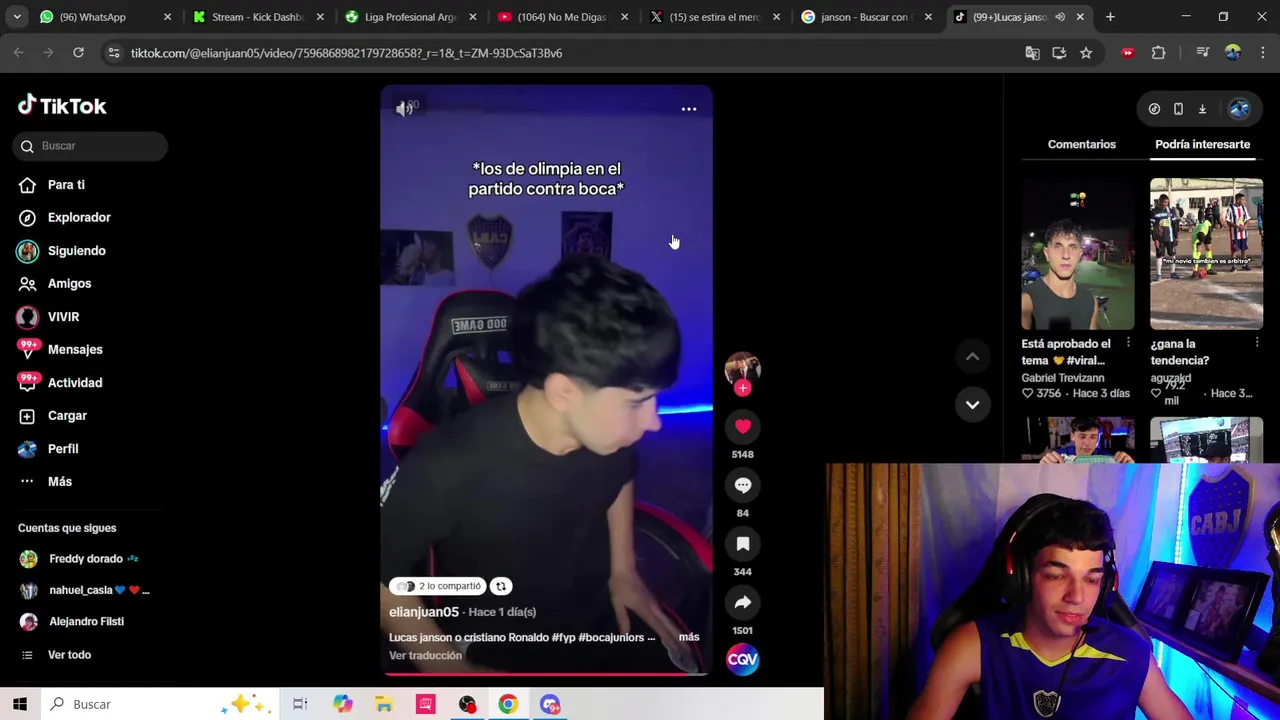Mute the video with the speaker icon
This screenshot has width=1280, height=720.
point(404,110)
